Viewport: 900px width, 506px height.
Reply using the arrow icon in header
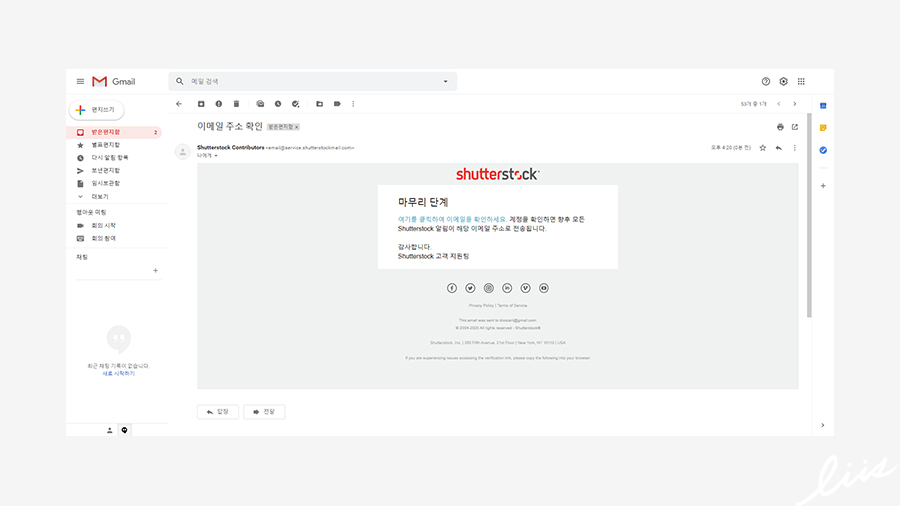779,148
